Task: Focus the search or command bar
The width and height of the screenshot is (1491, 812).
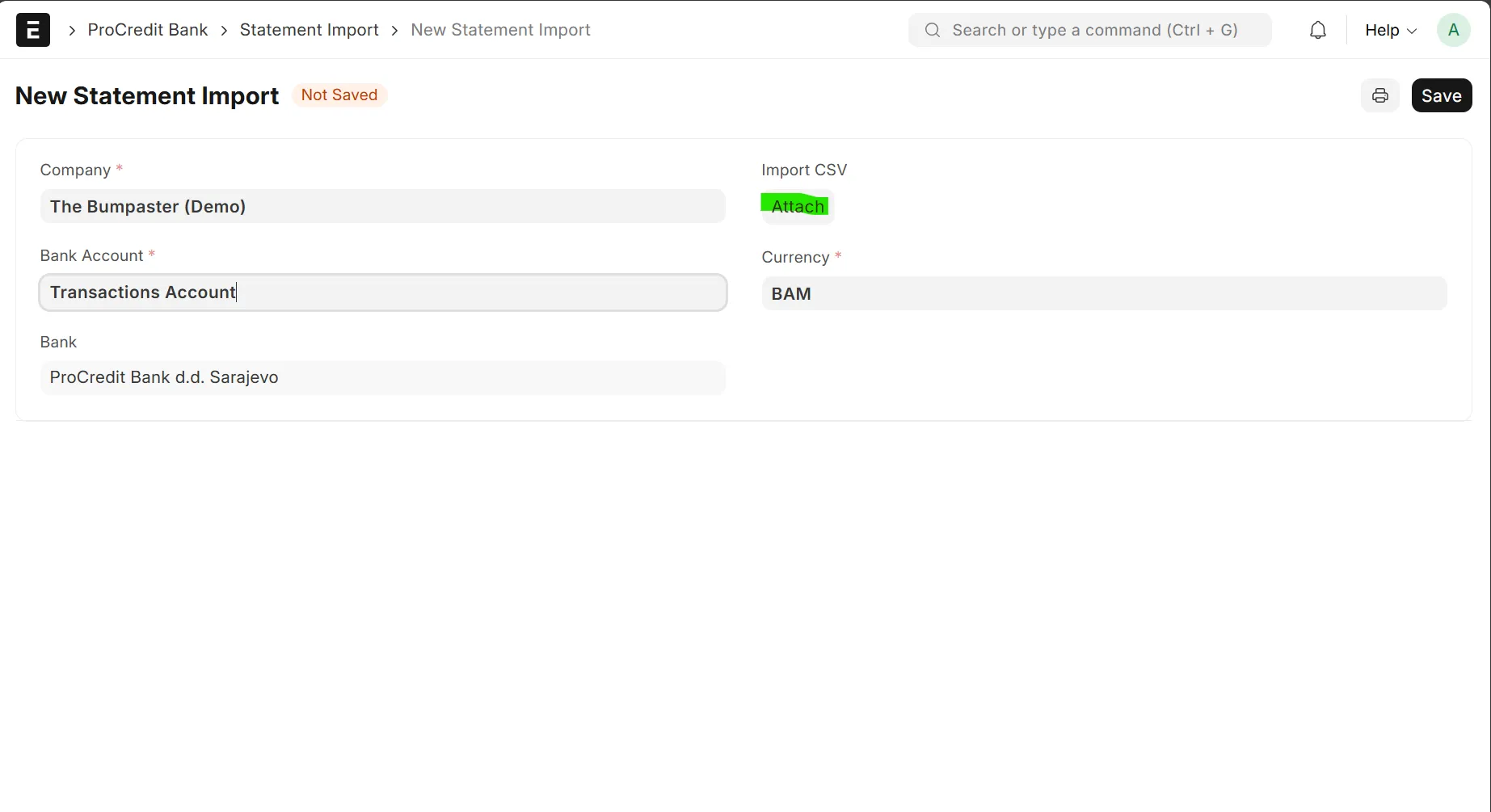Action: click(1090, 30)
